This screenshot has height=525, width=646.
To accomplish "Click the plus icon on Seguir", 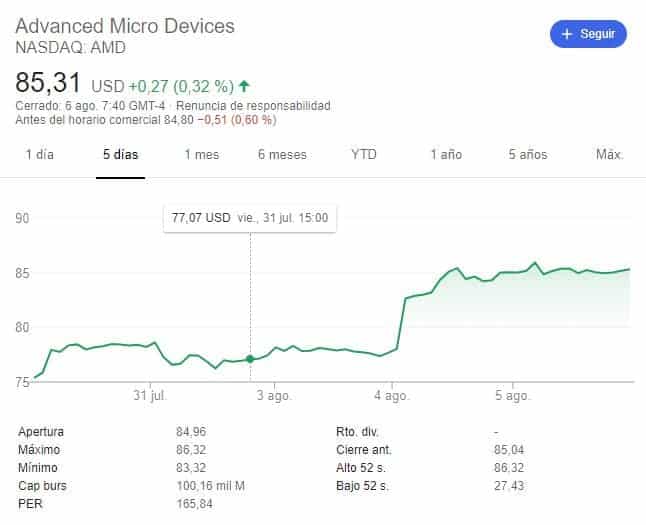I will pos(567,34).
